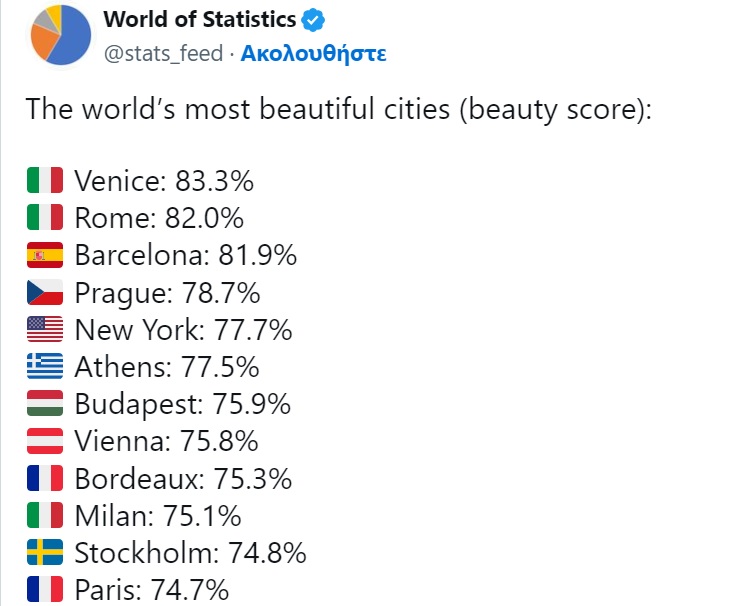The width and height of the screenshot is (735, 606).
Task: Click the Italian flag beside Milan
Action: pos(45,516)
